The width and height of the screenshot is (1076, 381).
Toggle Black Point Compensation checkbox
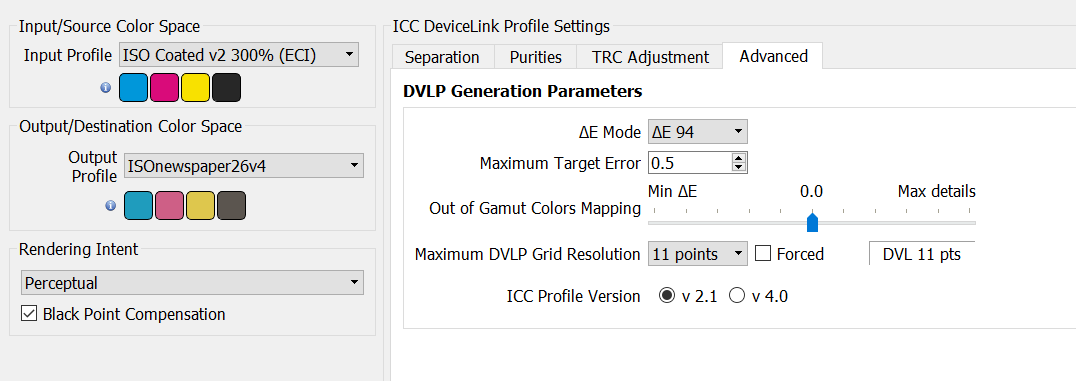pyautogui.click(x=29, y=314)
